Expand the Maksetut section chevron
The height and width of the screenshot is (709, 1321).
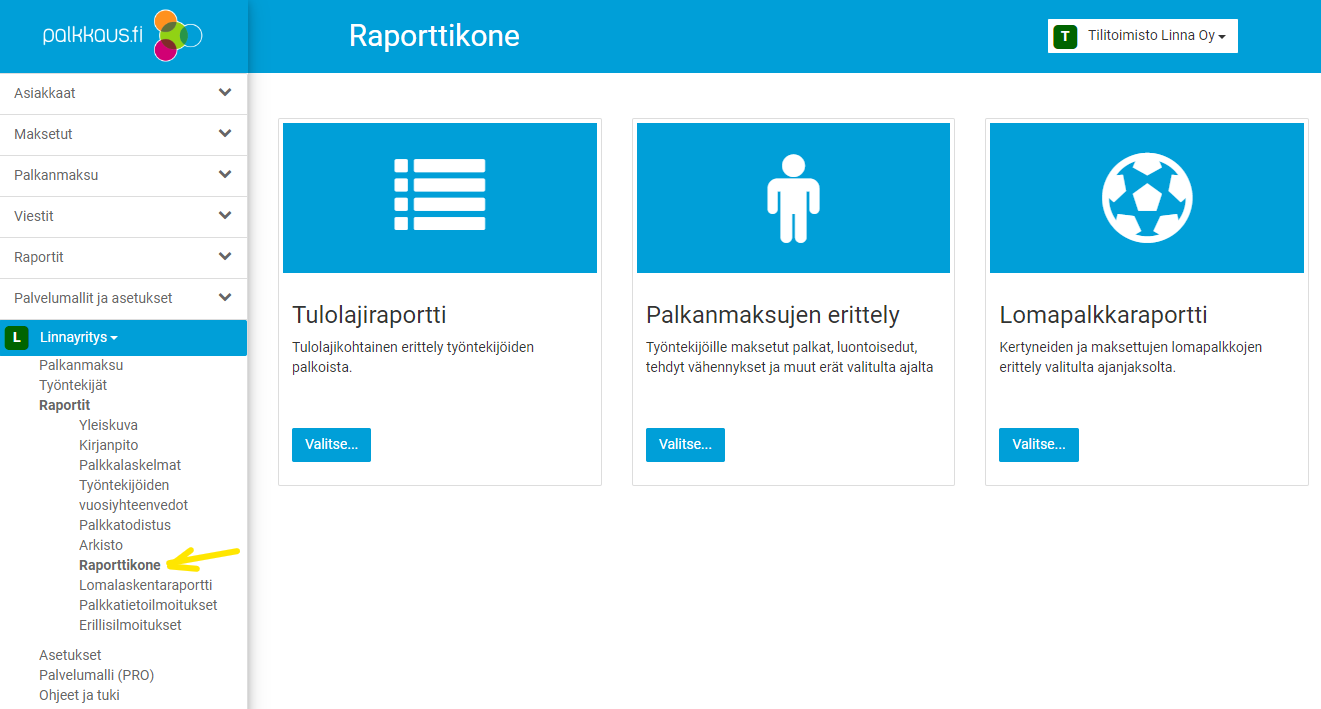[x=225, y=133]
